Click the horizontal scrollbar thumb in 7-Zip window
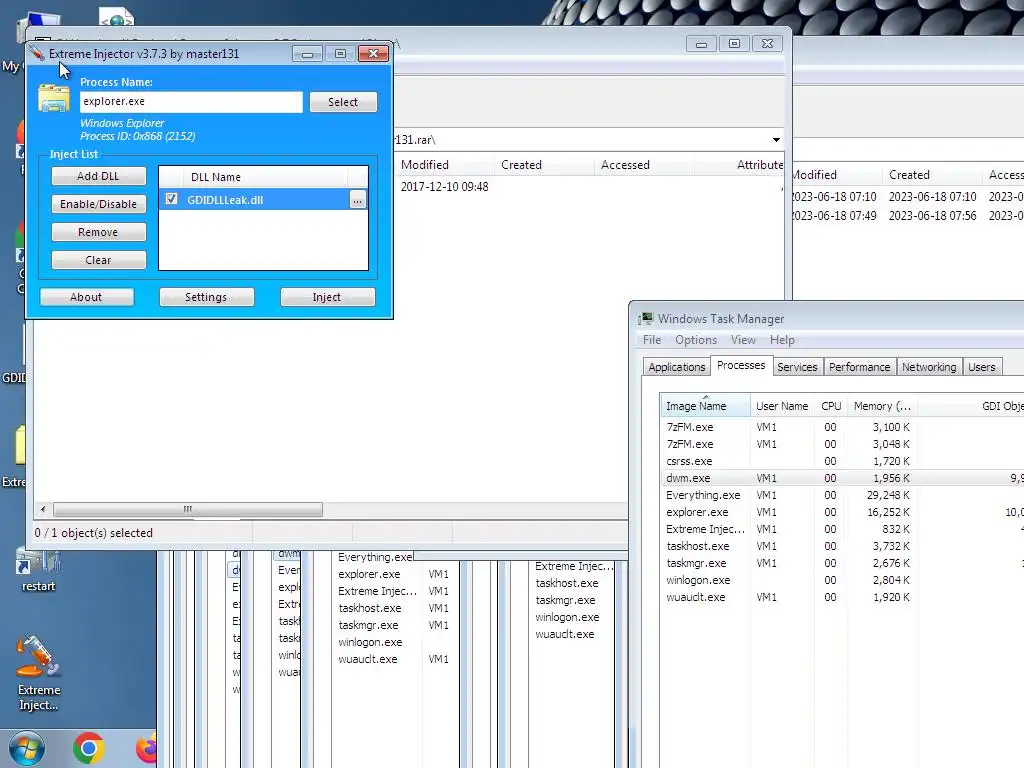The image size is (1024, 768). (x=187, y=509)
